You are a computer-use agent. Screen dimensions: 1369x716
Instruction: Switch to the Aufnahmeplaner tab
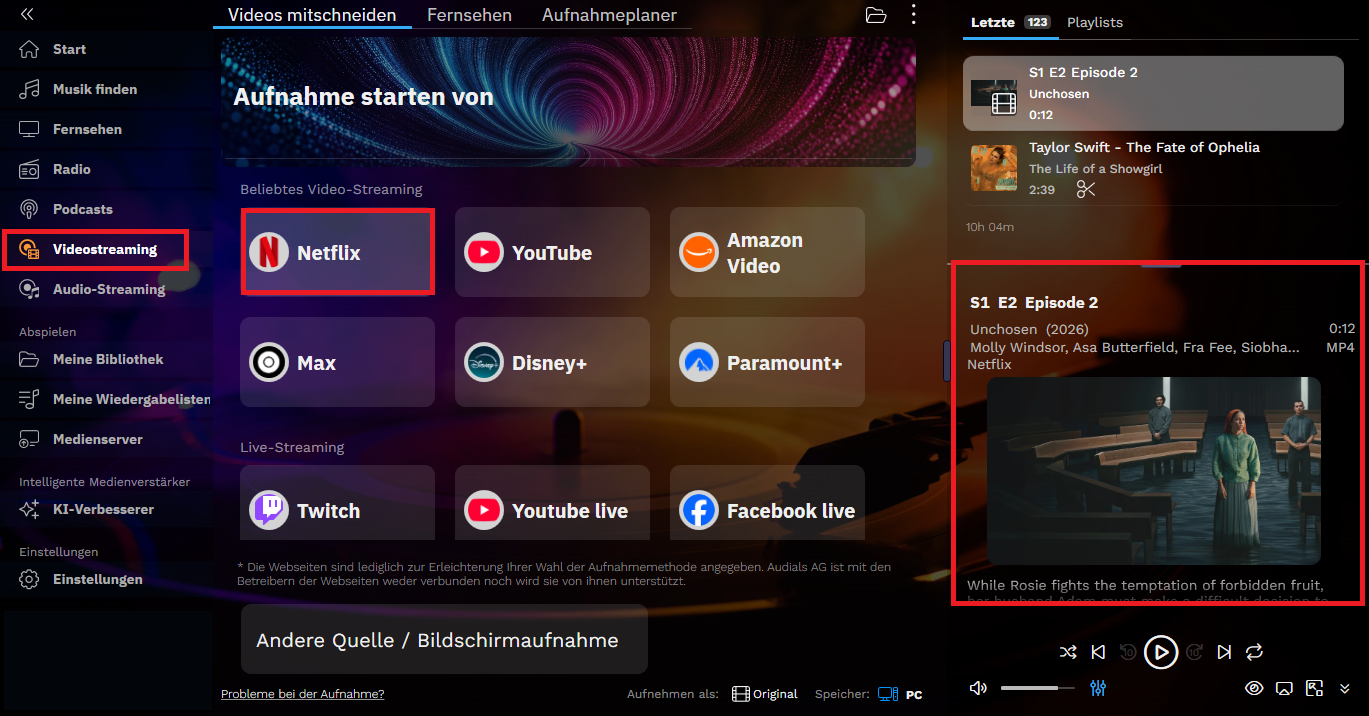click(609, 15)
